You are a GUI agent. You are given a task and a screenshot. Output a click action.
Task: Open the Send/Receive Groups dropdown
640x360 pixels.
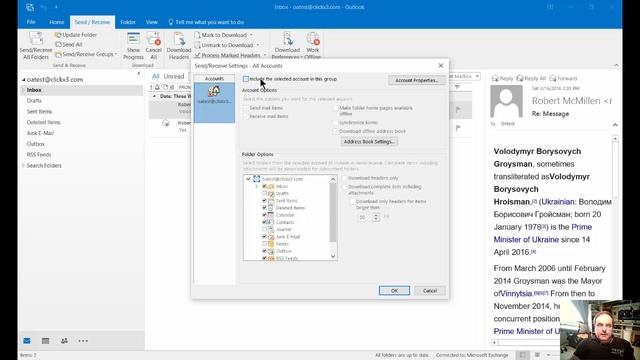tap(116, 54)
